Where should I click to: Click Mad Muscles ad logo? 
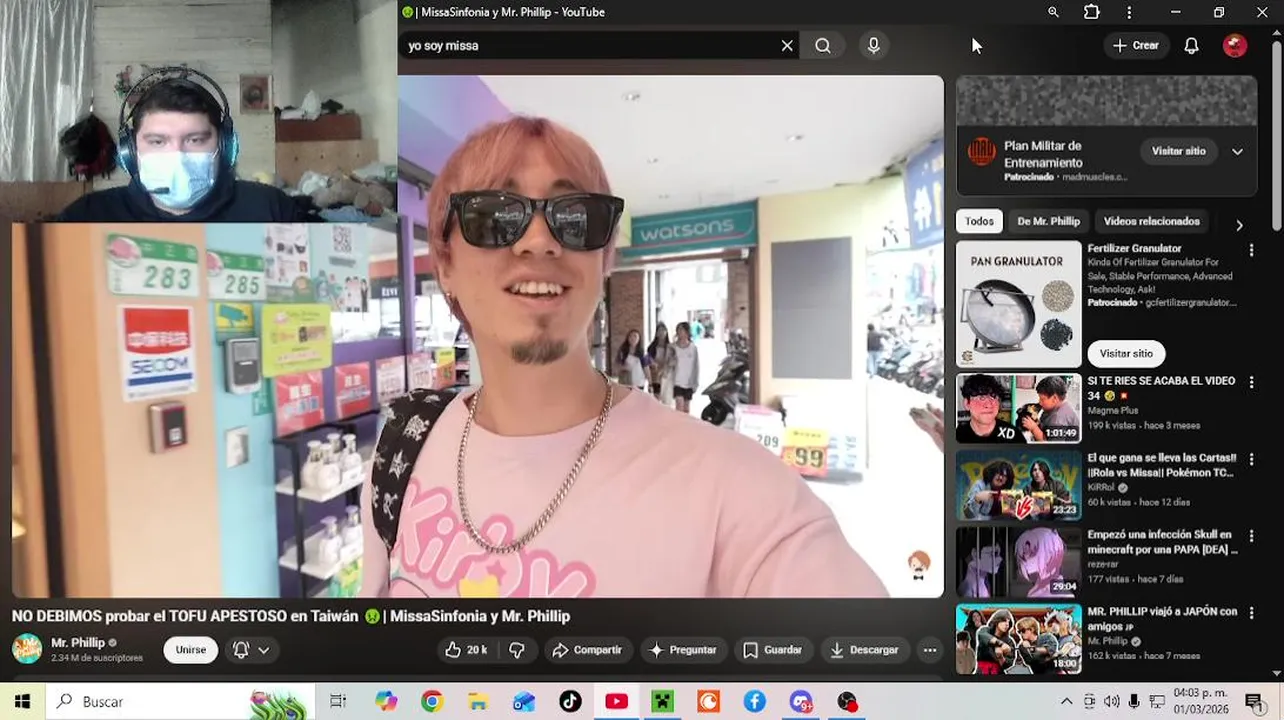982,152
